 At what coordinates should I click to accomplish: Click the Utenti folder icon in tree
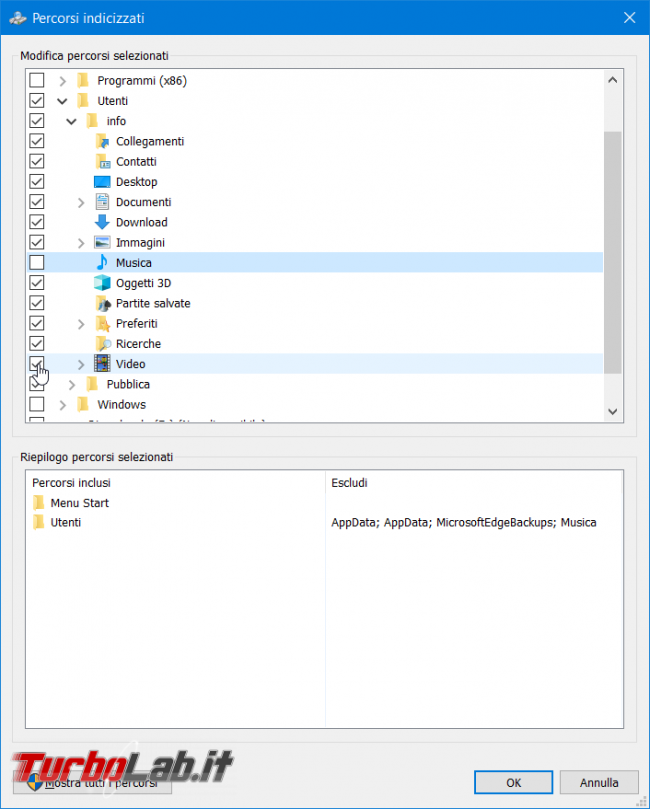[x=83, y=101]
